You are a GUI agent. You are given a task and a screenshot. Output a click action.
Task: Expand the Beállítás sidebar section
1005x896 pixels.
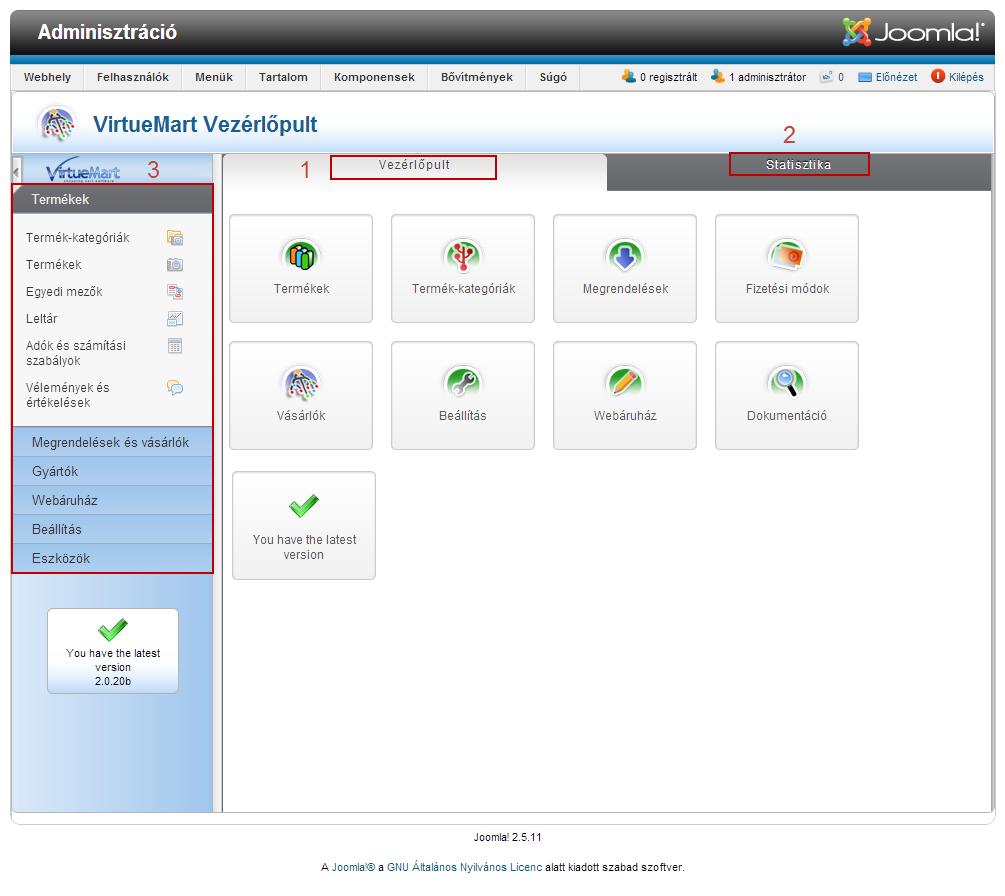click(113, 529)
